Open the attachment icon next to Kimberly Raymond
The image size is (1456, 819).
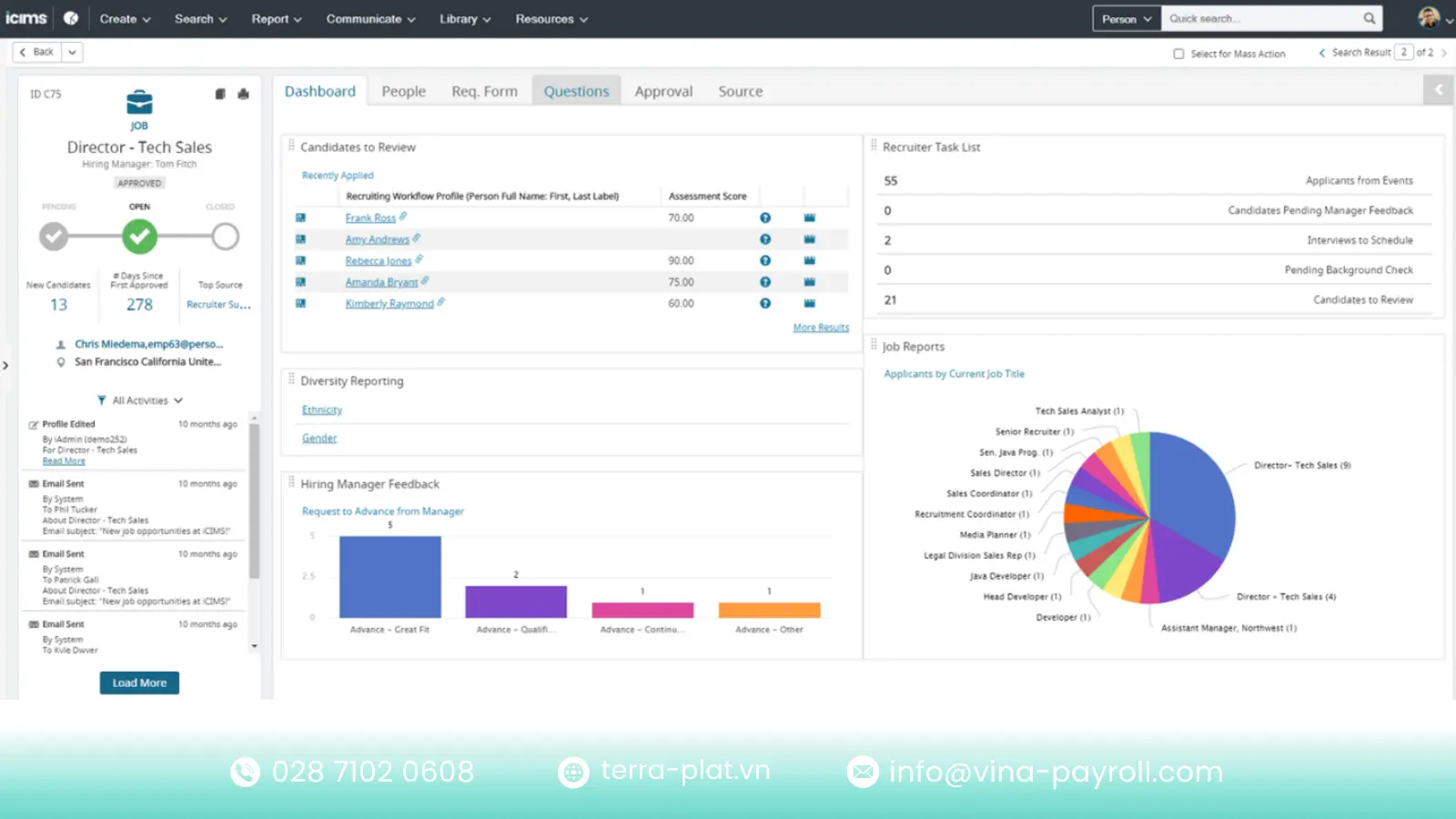[441, 302]
